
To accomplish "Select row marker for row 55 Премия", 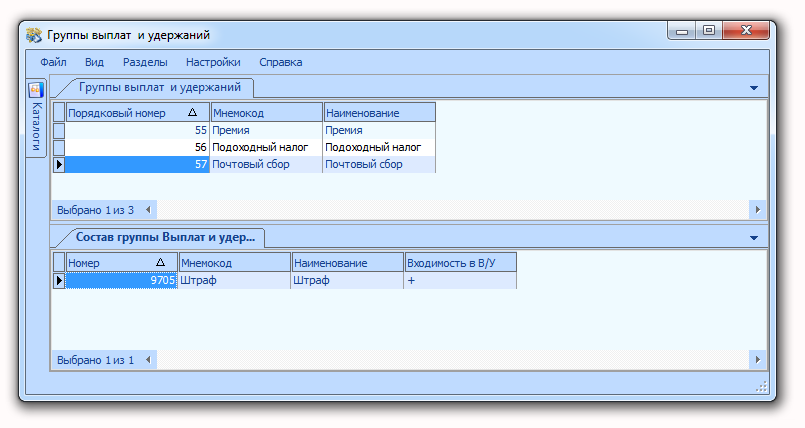I will (x=59, y=130).
